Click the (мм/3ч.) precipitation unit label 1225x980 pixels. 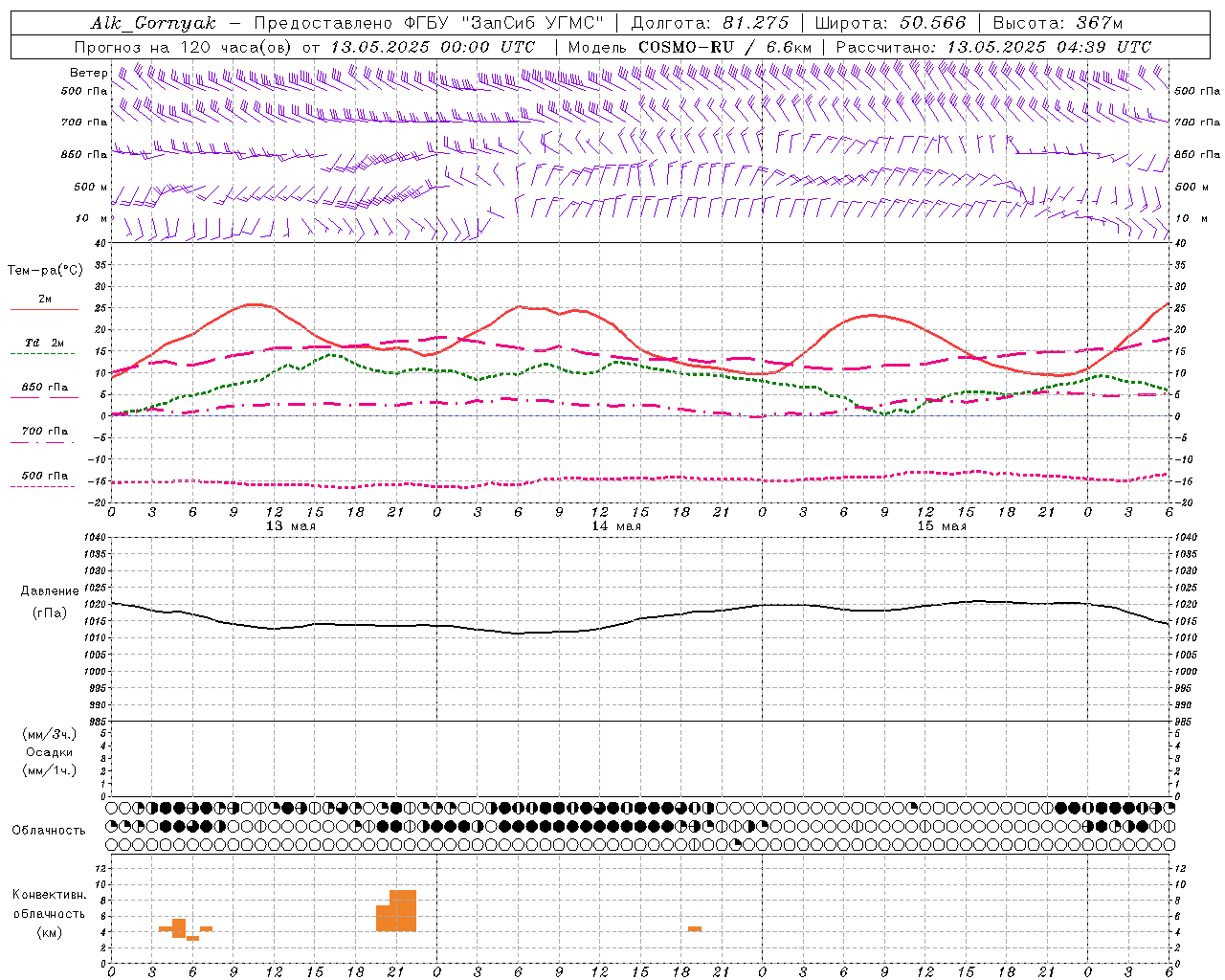[50, 734]
